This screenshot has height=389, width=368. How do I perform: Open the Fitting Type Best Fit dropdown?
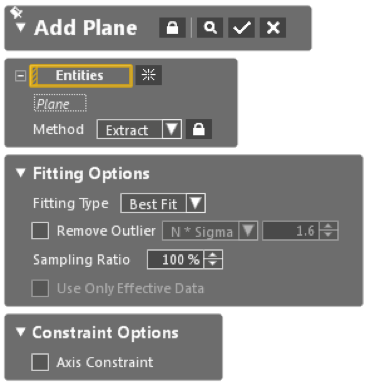163,203
